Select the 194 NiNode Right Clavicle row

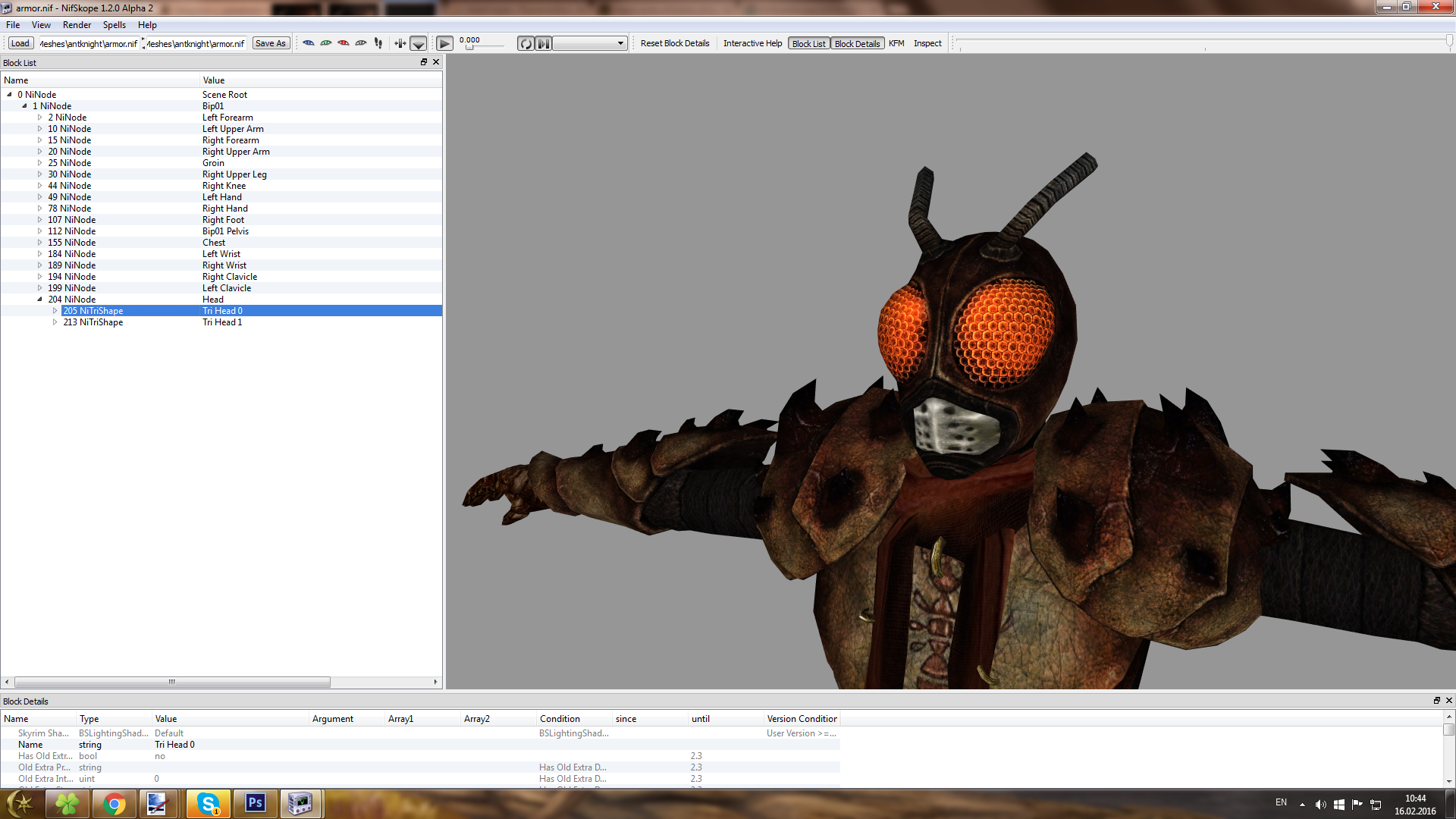click(221, 277)
